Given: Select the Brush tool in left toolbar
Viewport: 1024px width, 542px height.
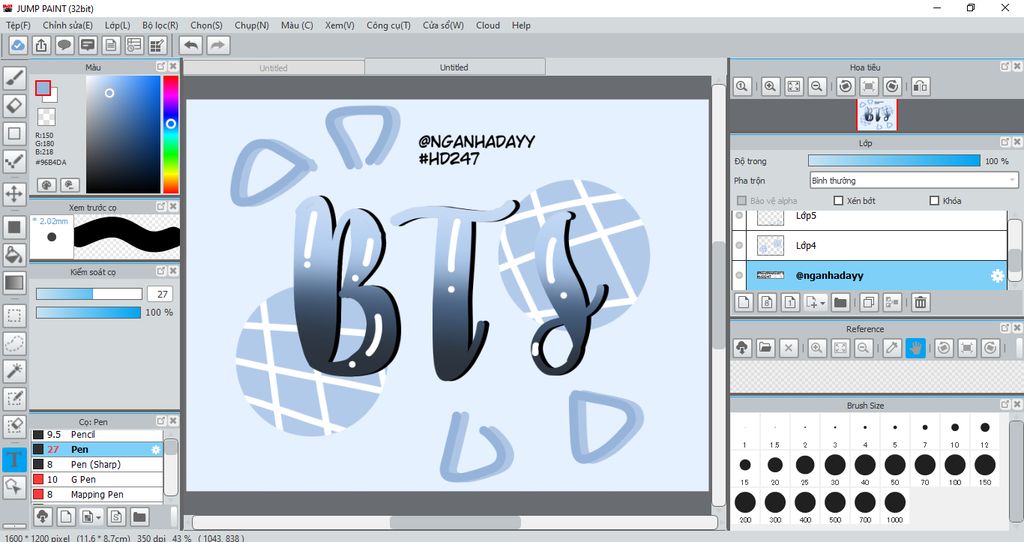Looking at the screenshot, I should 14,78.
